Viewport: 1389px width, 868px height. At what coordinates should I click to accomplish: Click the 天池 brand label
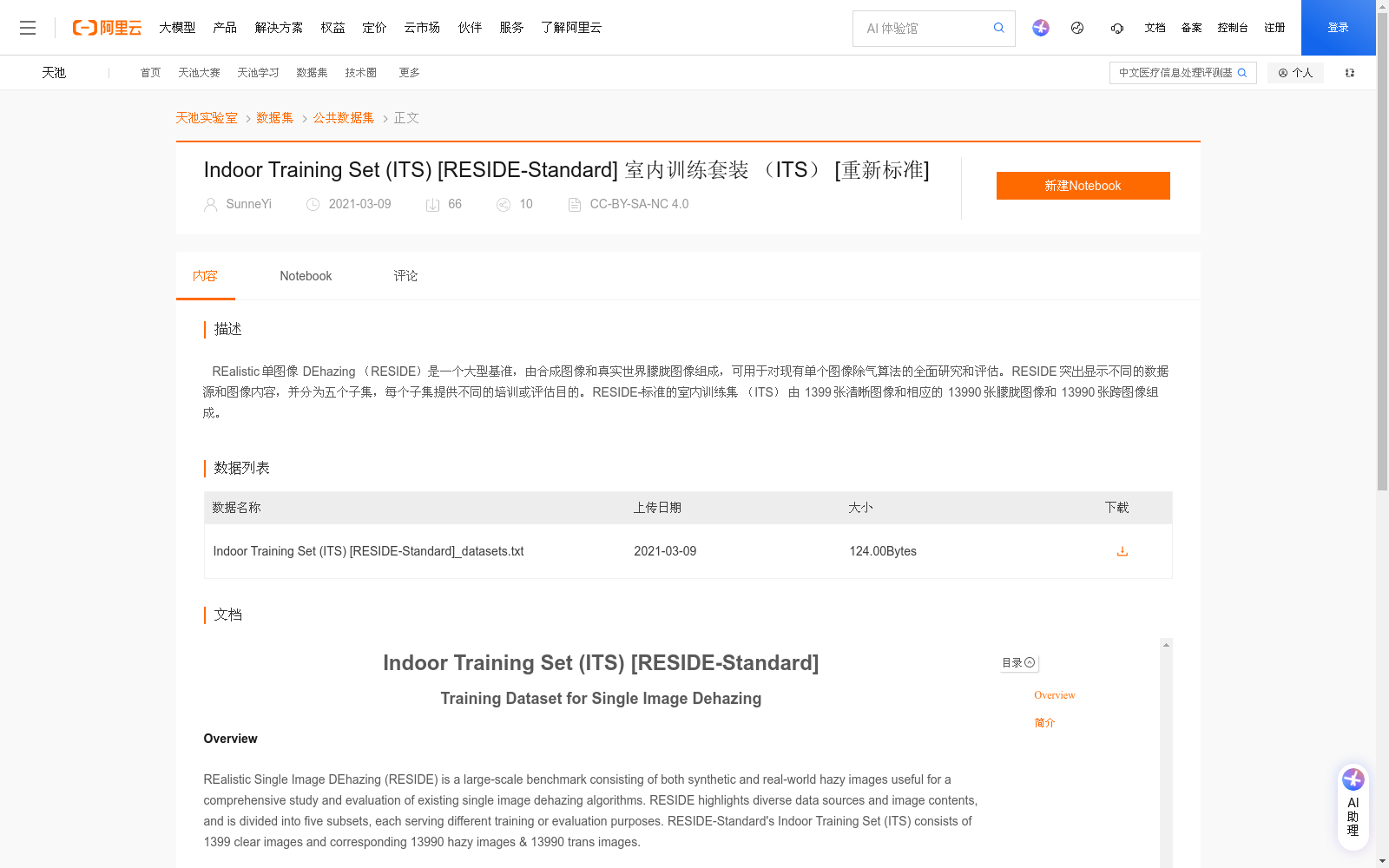click(x=54, y=73)
